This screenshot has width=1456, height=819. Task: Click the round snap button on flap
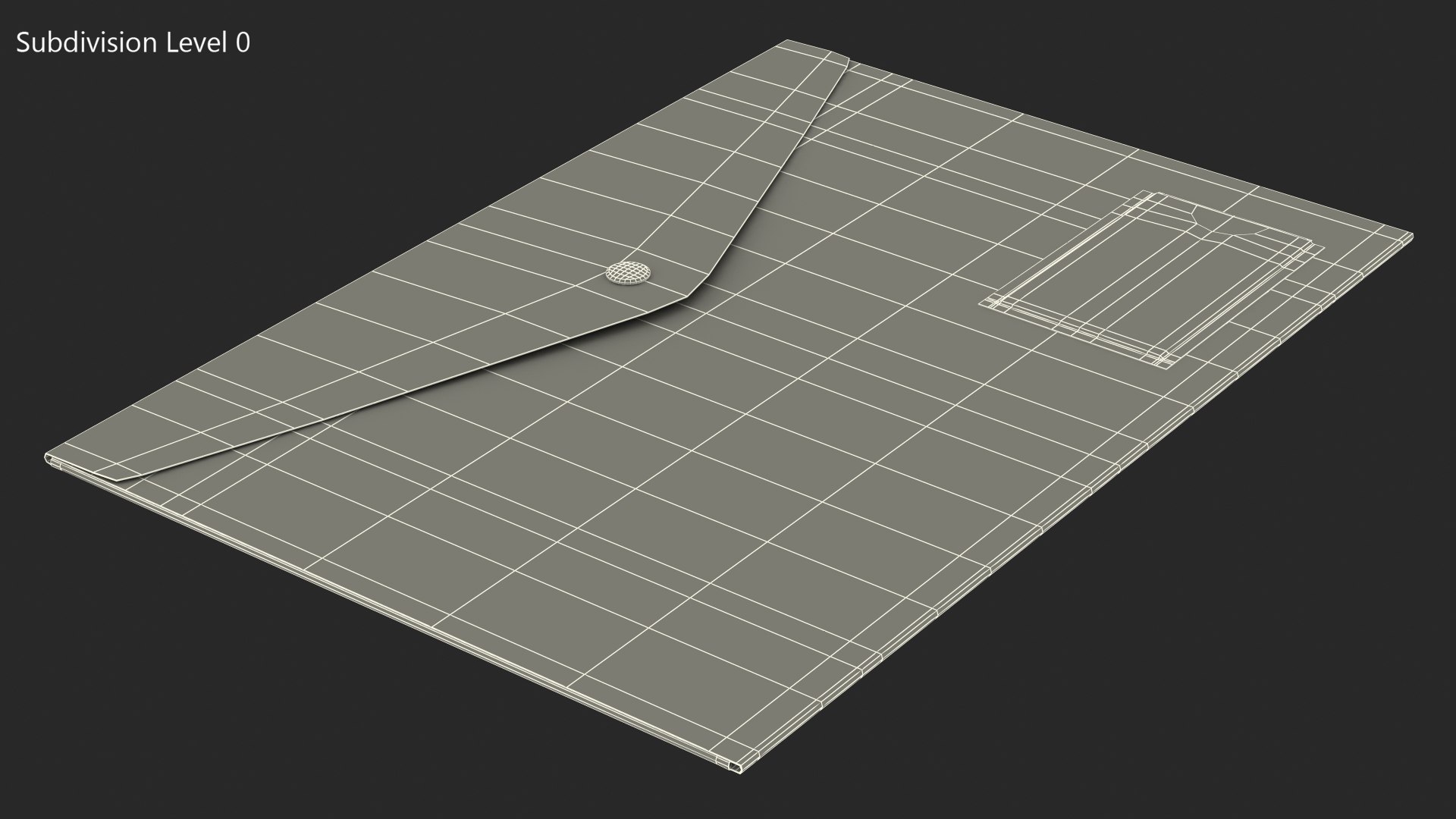629,273
